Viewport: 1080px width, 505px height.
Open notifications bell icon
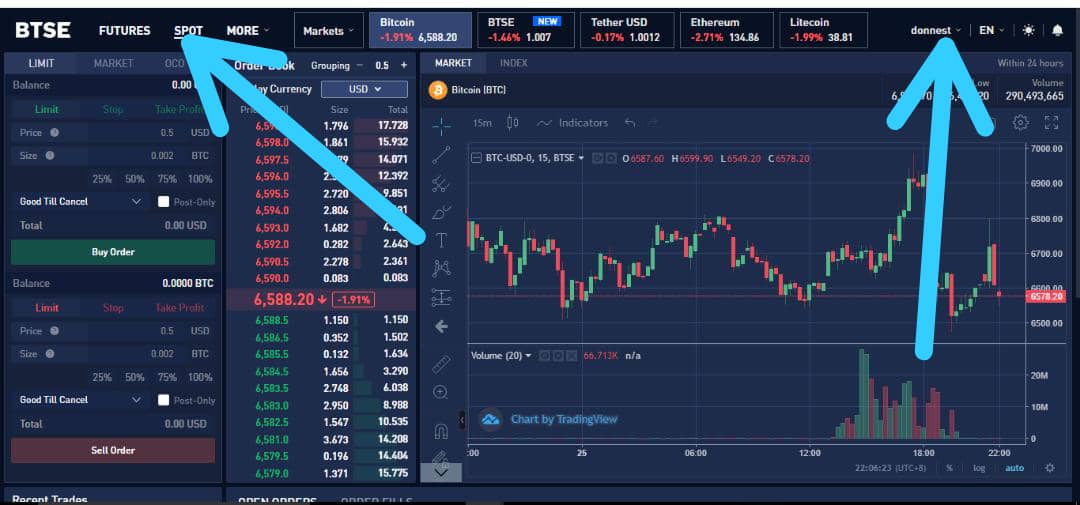pyautogui.click(x=1057, y=30)
